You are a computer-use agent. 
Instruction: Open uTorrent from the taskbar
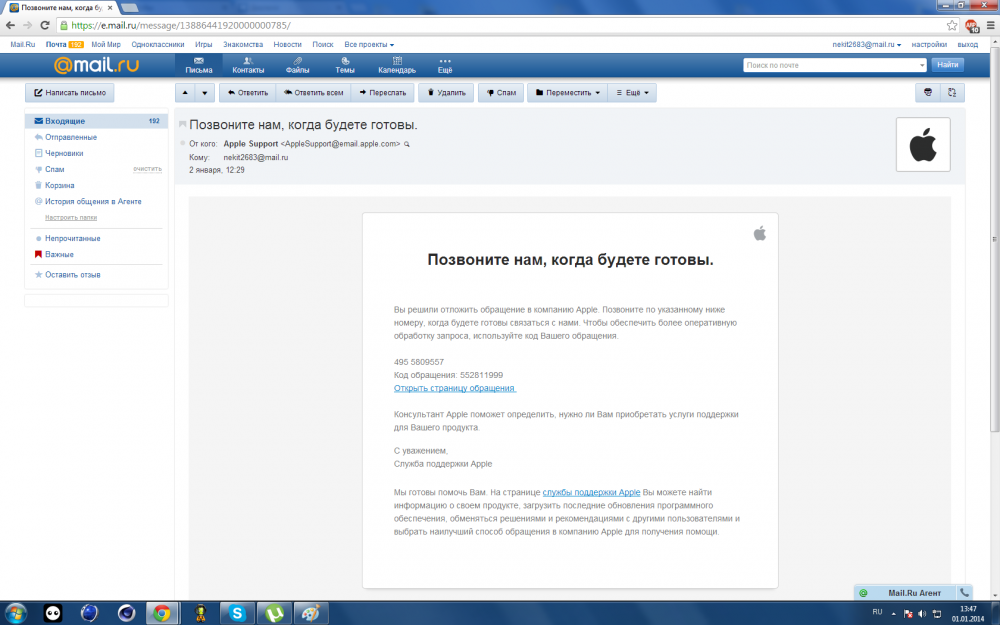tap(274, 614)
